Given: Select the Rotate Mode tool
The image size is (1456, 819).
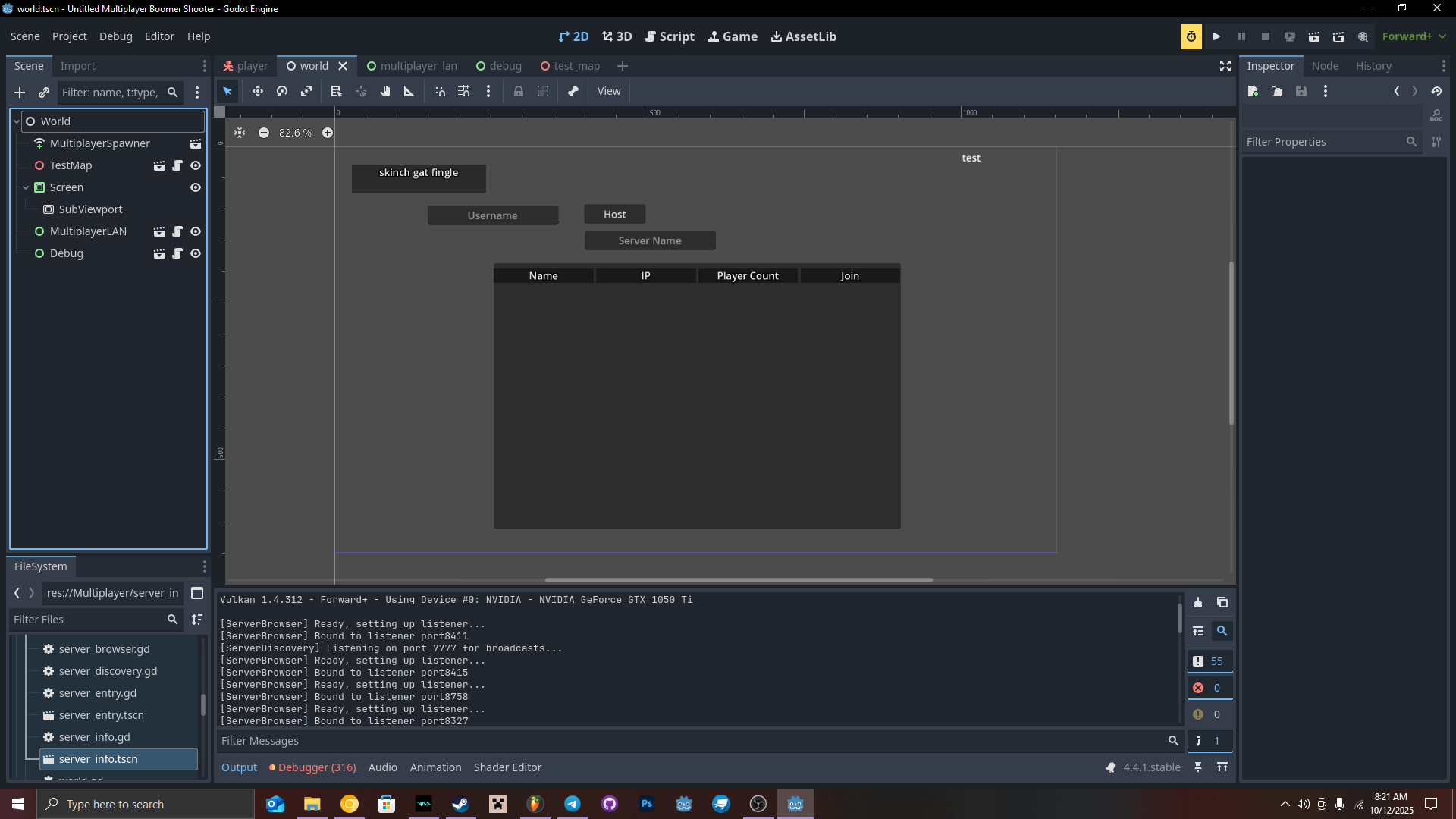Looking at the screenshot, I should click(x=282, y=91).
